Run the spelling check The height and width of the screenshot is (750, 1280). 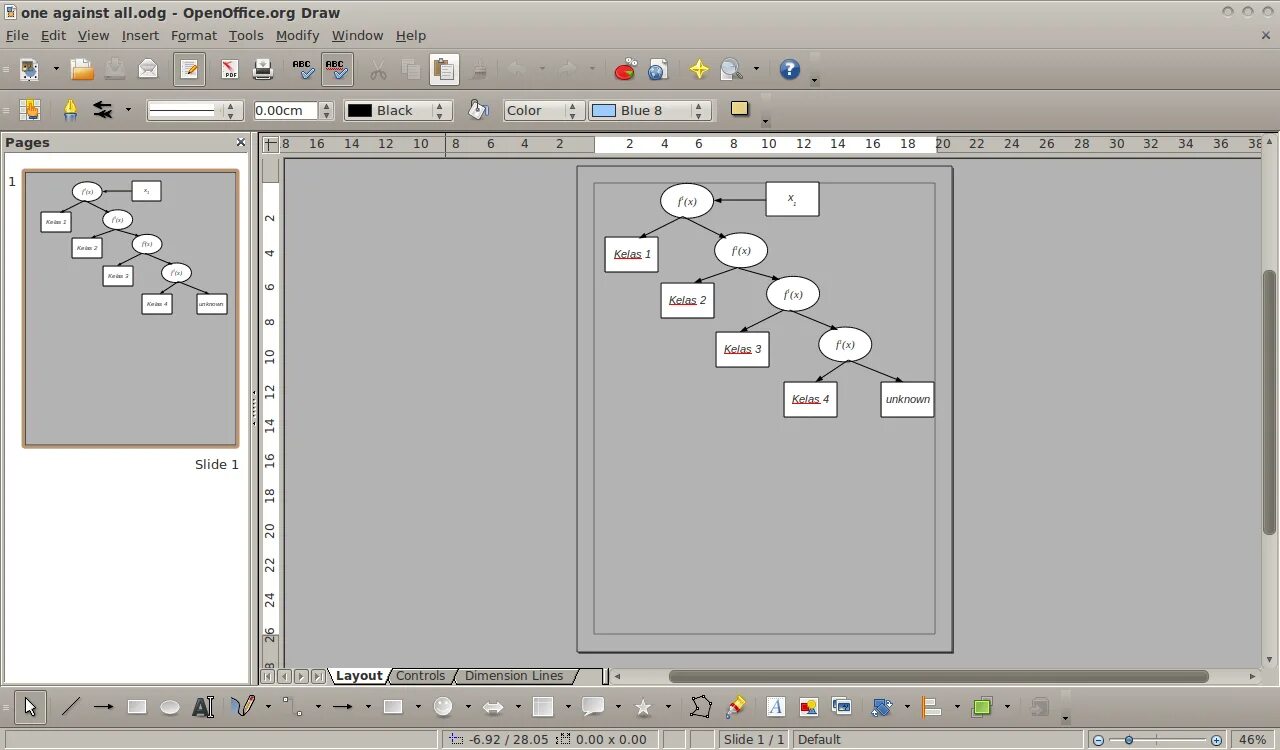[303, 69]
